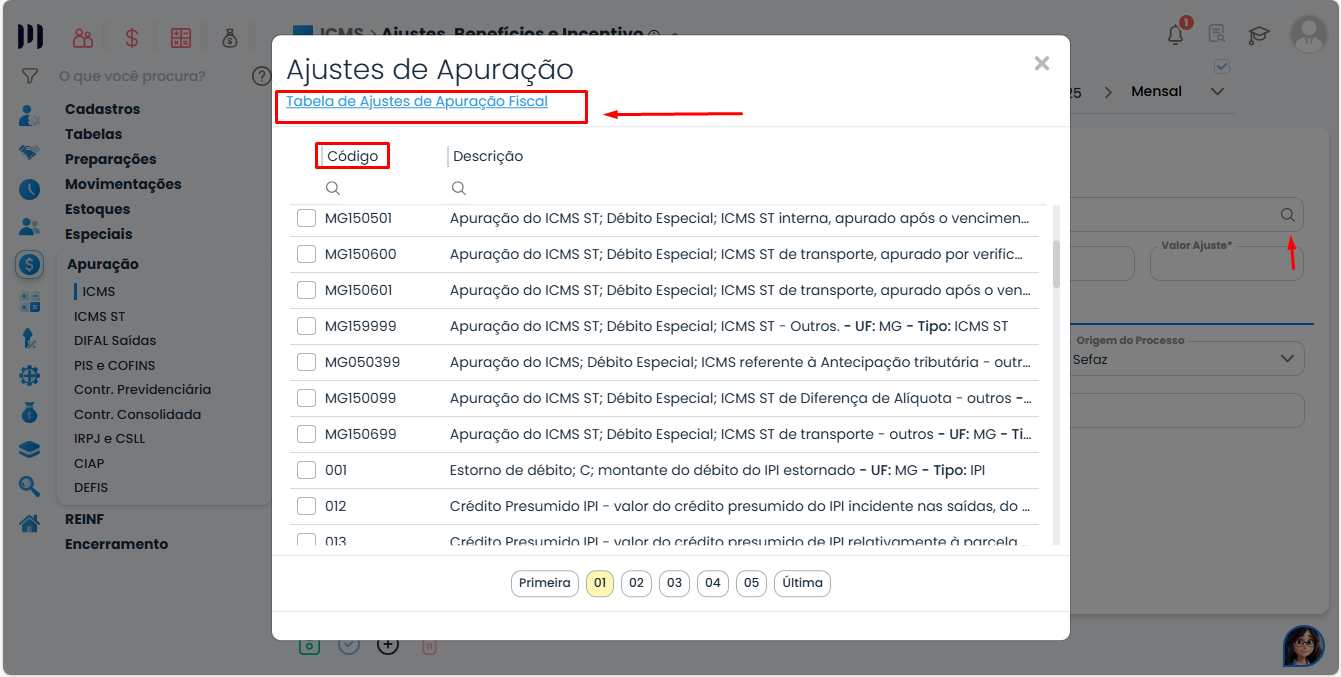Check the MG150501 adjustment row
1341x677 pixels.
pos(307,218)
